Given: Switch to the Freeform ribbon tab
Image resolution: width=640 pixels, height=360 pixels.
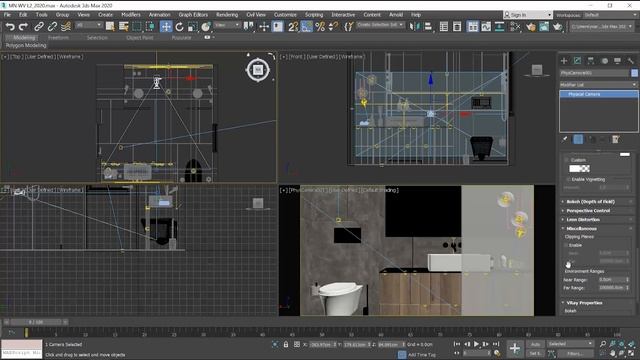Looking at the screenshot, I should (58, 38).
